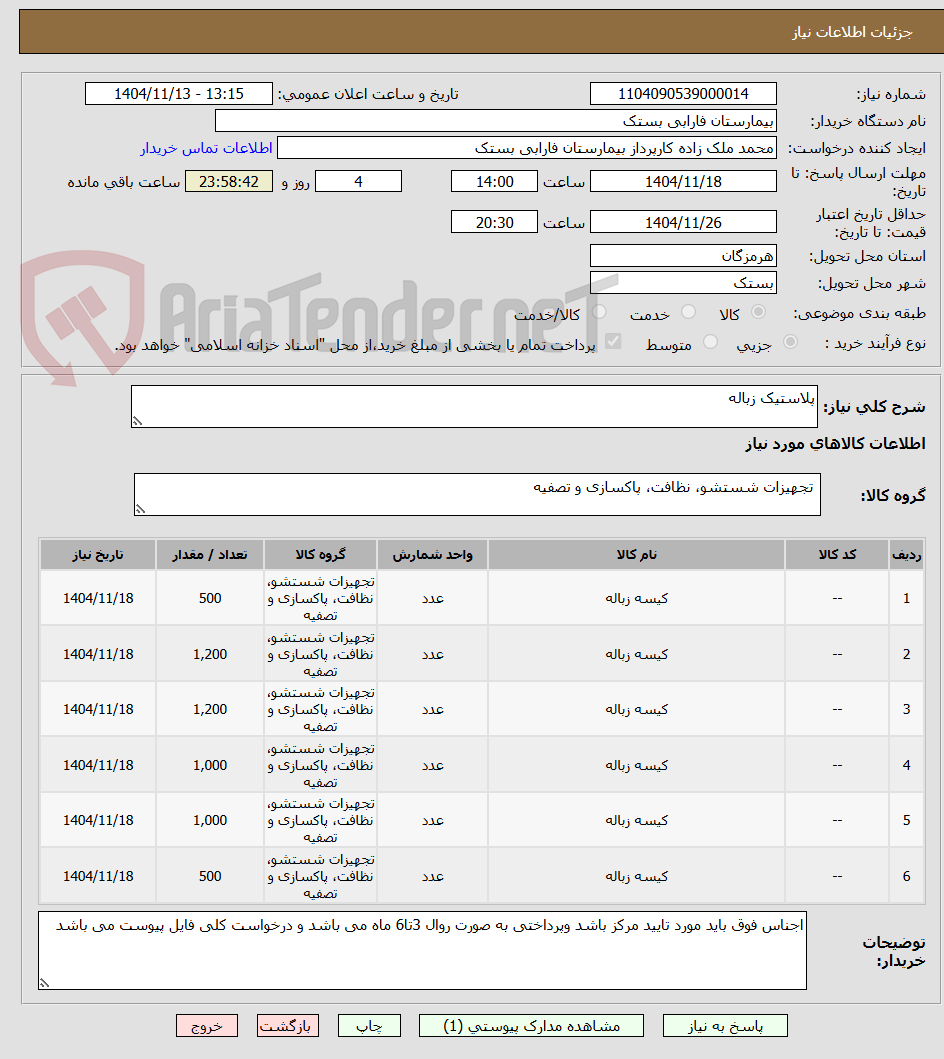Click quantity 1,000 in row 5
944x1059 pixels.
coord(210,821)
